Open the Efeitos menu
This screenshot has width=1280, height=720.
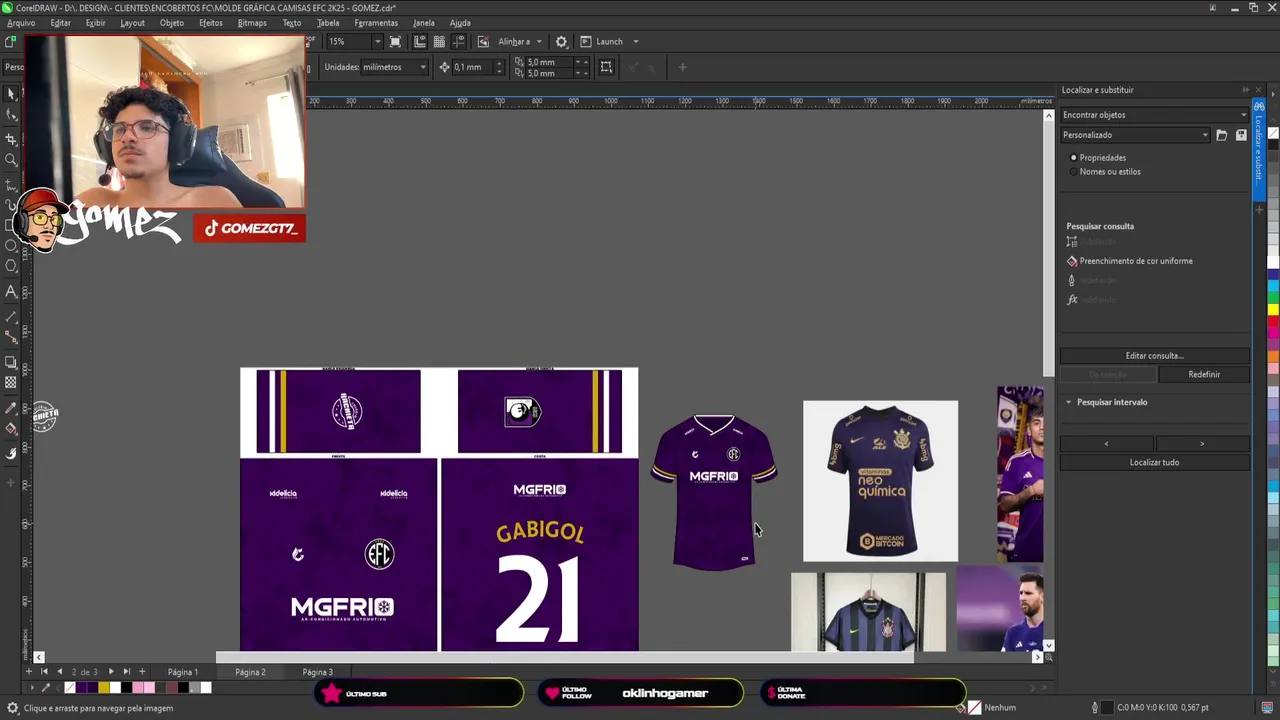(x=210, y=23)
